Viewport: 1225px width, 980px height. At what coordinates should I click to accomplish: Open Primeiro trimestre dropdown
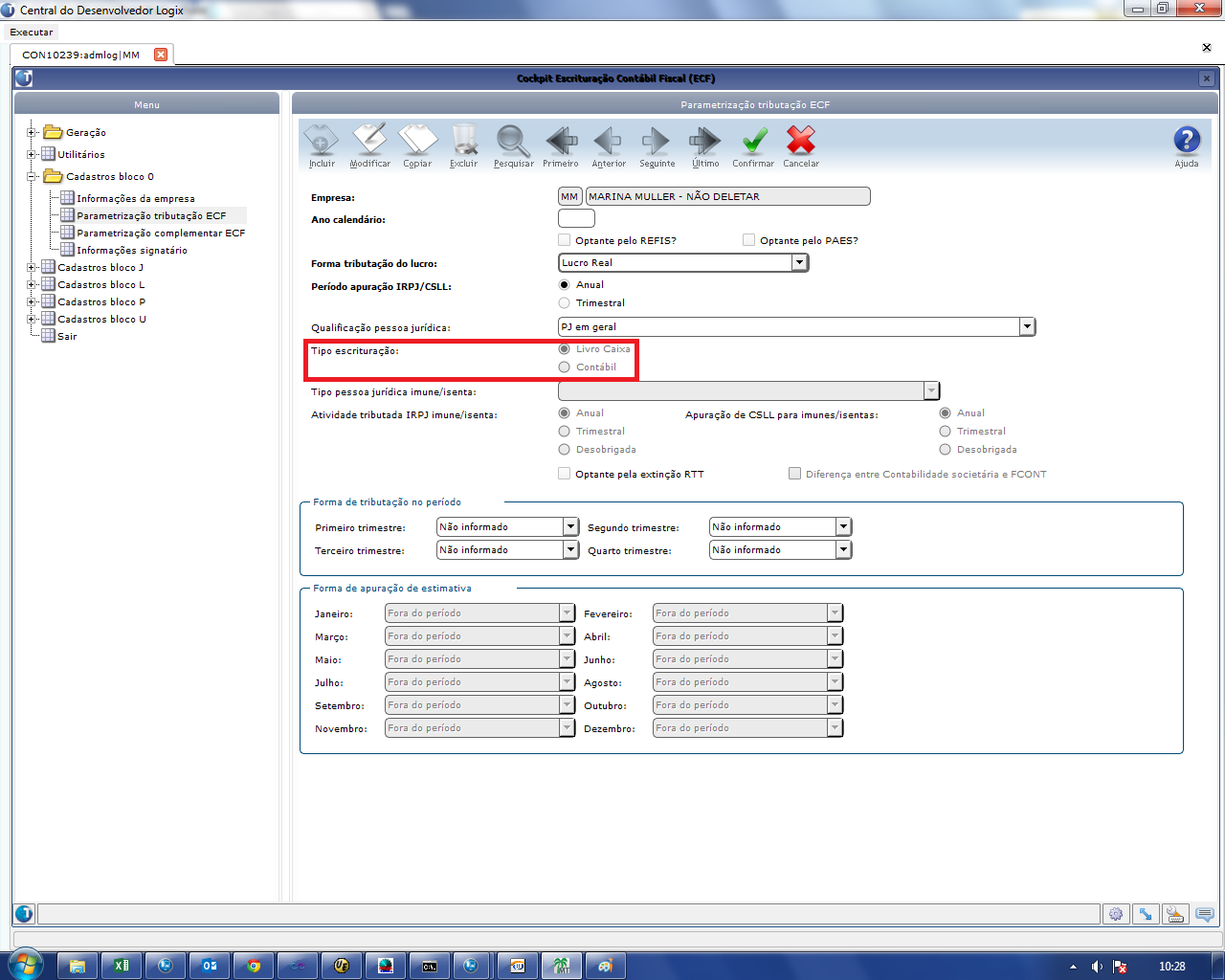tap(570, 526)
